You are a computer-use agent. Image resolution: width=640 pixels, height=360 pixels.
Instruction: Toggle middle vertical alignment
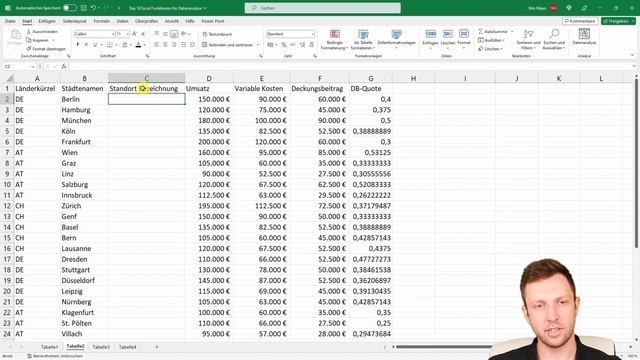[165, 34]
